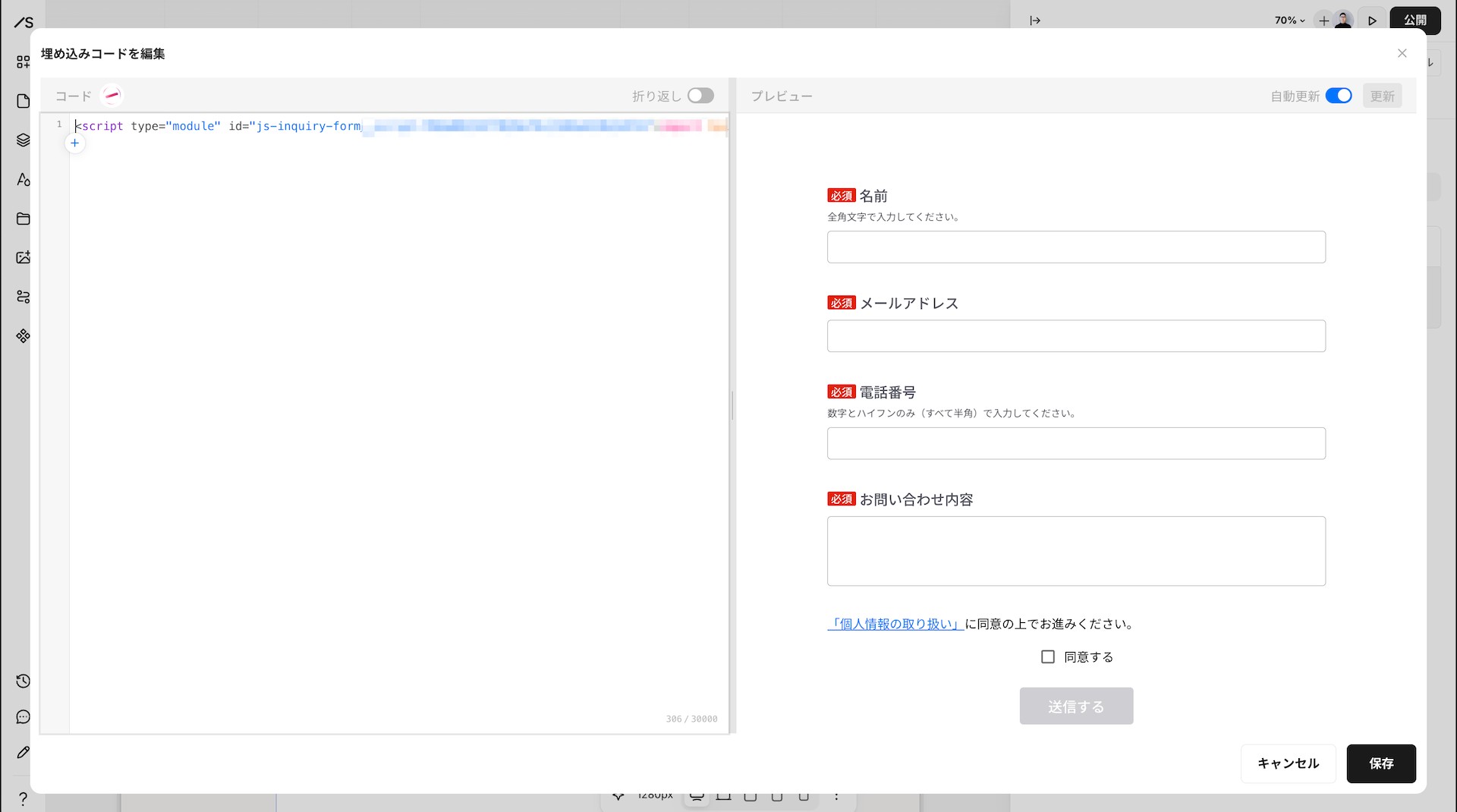
Task: Click the 必須 badge next to お問い合わせ内容
Action: (842, 499)
